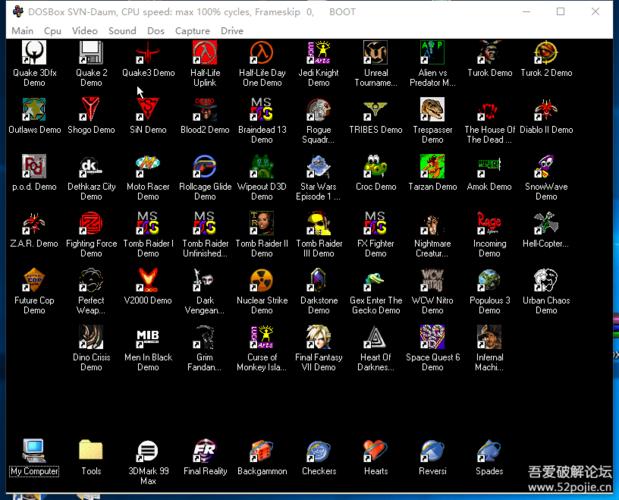The image size is (619, 500).
Task: Open the Moto Racer Demo shortcut
Action: 148,167
